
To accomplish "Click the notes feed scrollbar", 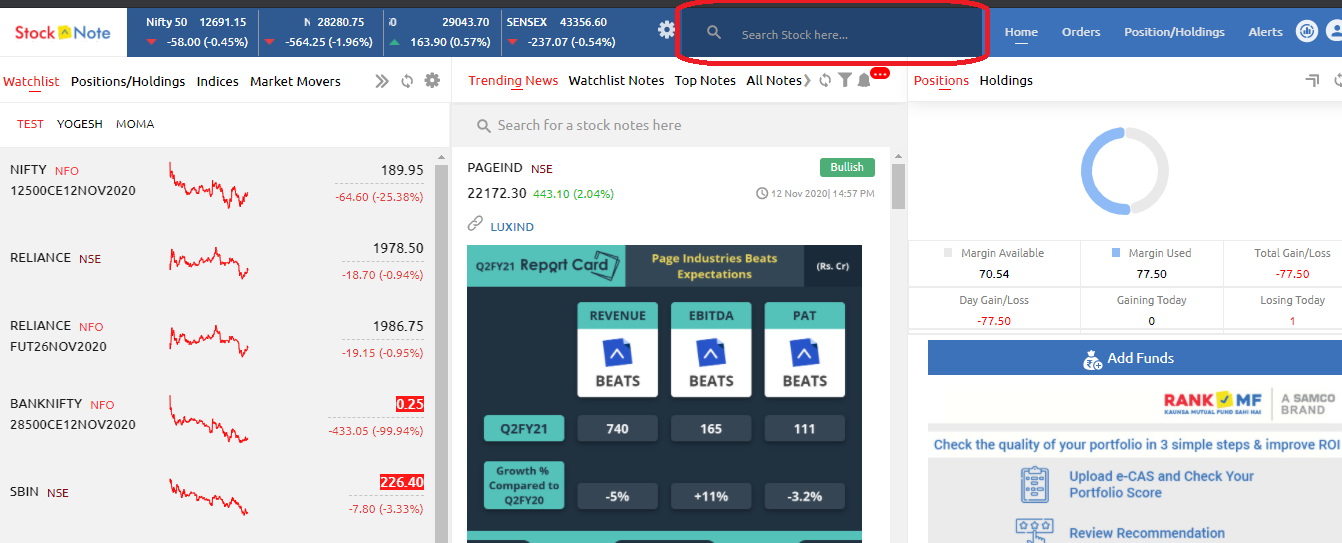I will [897, 187].
